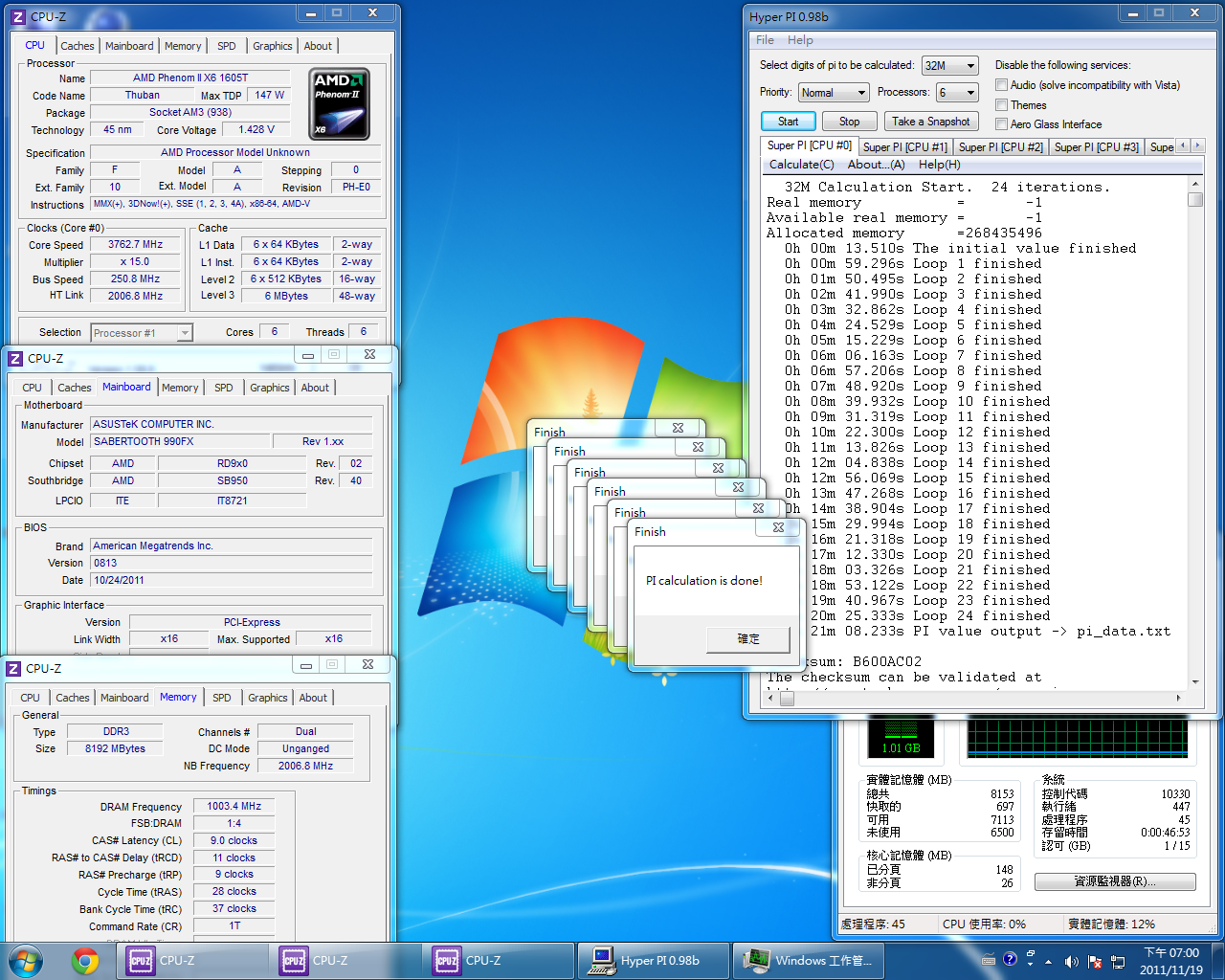Click the Action Center flag tray icon

tap(1094, 962)
